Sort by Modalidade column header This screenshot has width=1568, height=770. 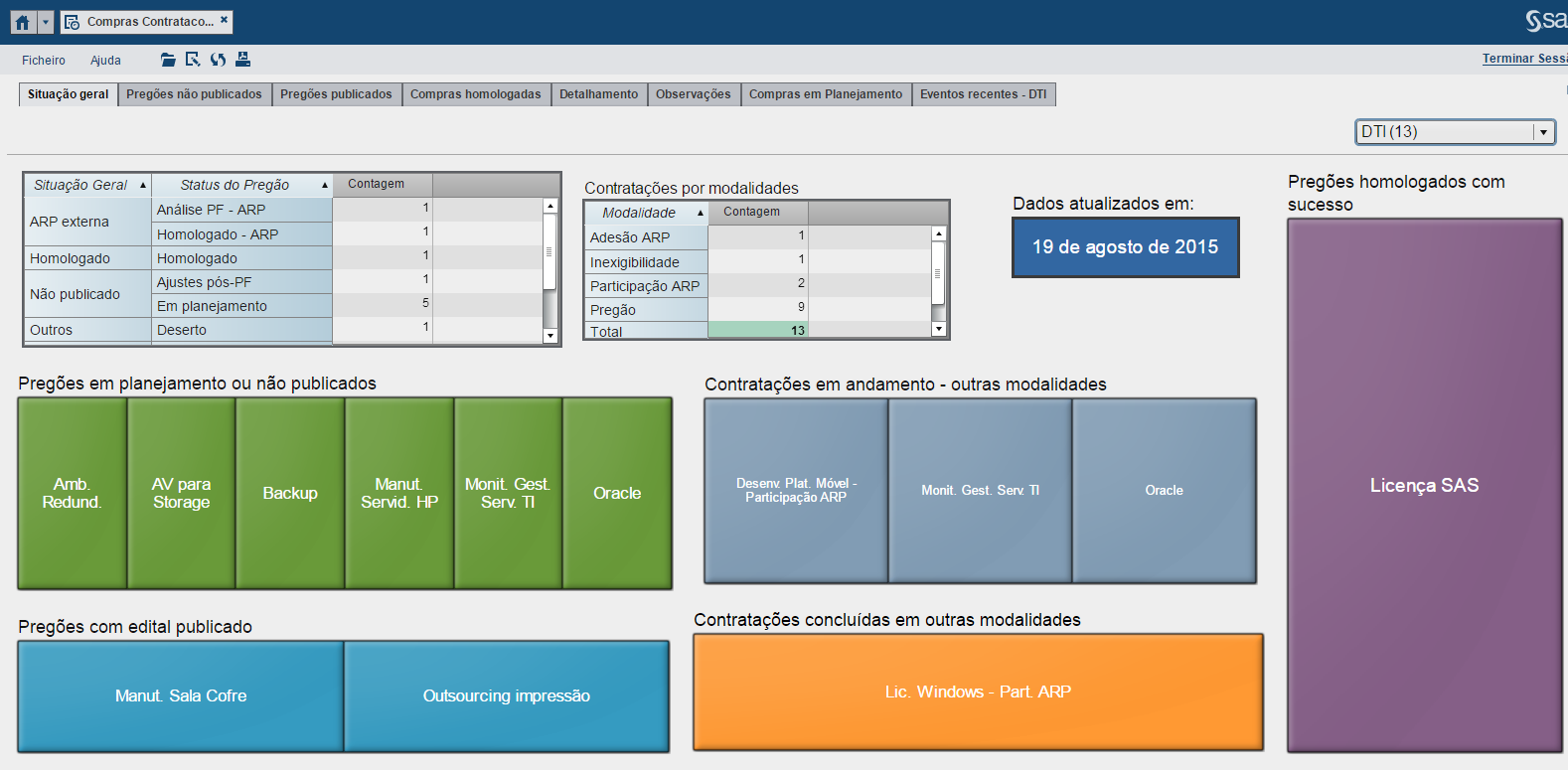tap(646, 213)
